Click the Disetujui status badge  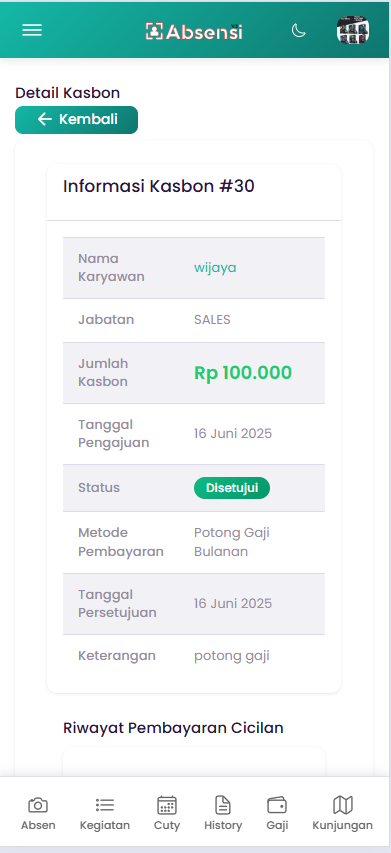(232, 488)
